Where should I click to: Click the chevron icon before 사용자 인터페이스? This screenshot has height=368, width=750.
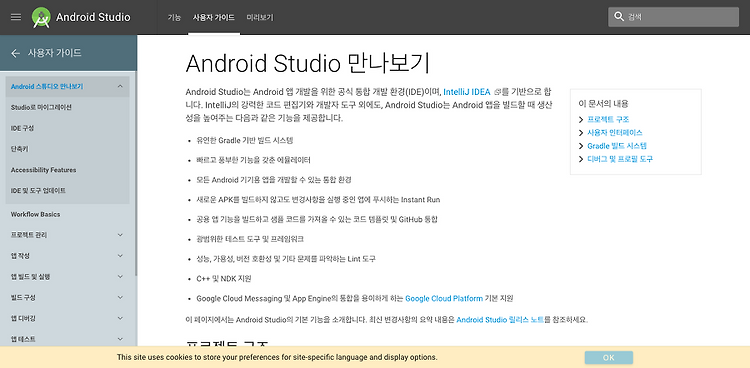[581, 133]
